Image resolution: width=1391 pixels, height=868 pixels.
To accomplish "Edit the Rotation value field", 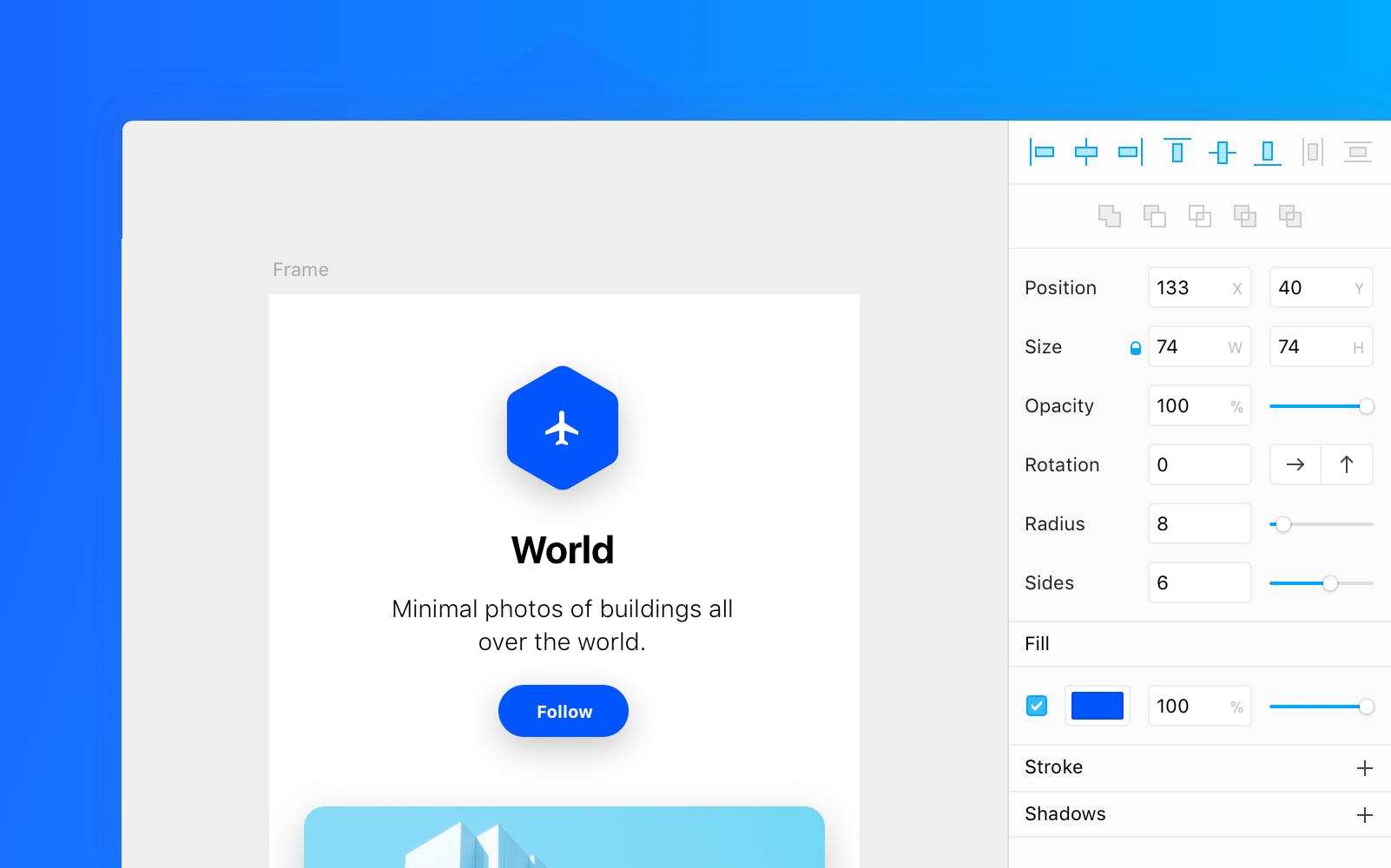I will 1200,464.
